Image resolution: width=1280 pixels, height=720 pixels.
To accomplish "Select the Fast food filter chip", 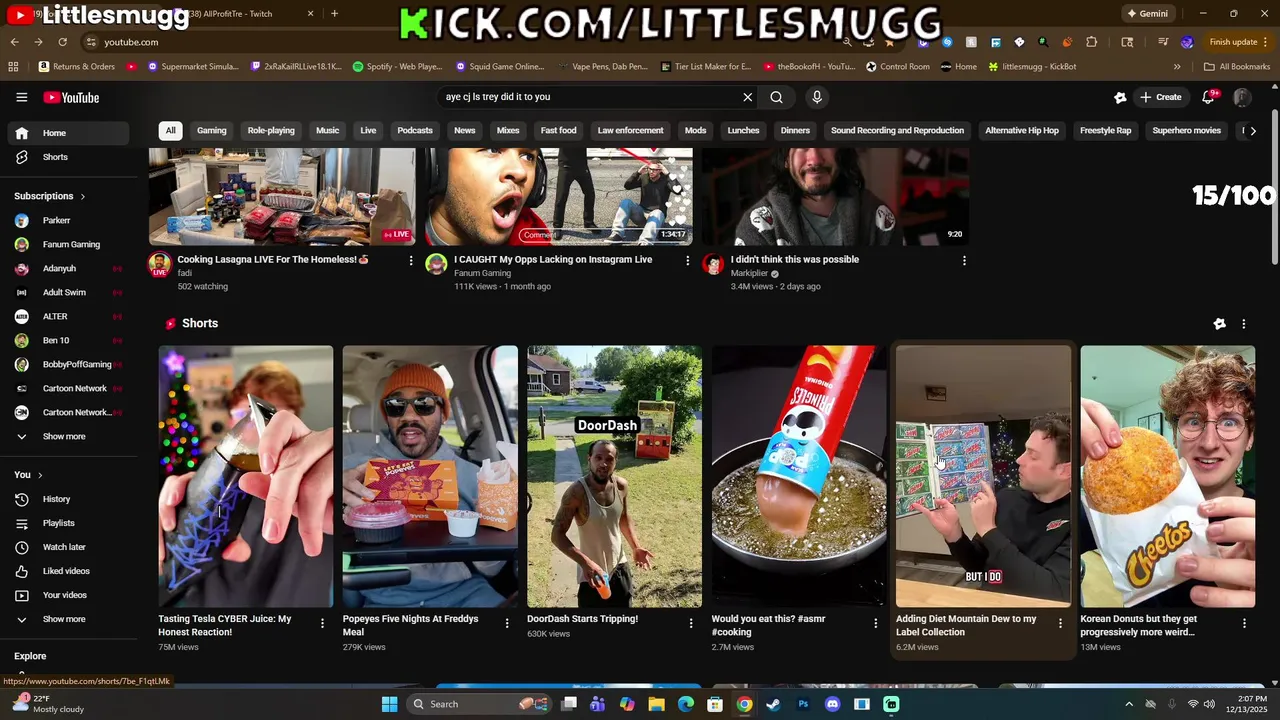I will pyautogui.click(x=558, y=130).
